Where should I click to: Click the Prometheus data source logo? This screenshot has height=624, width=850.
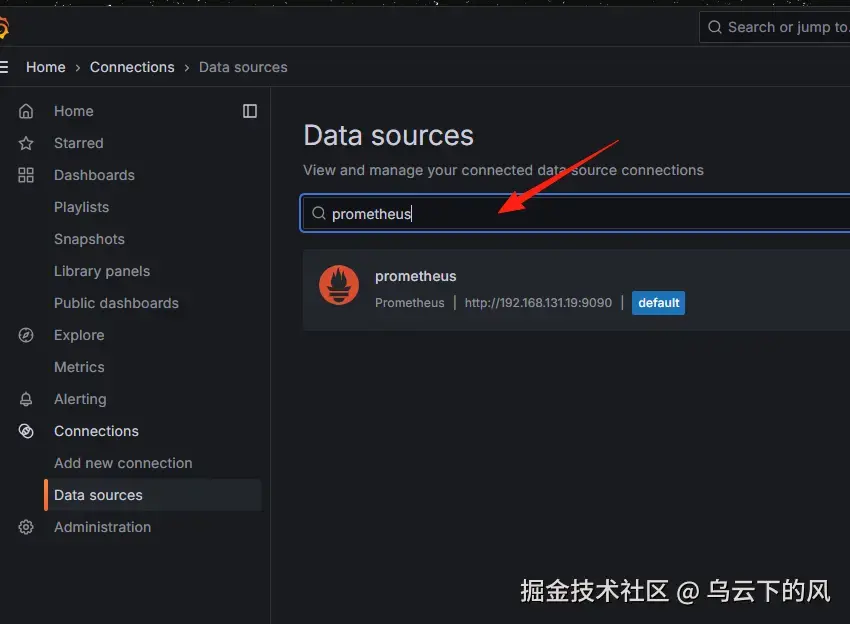point(338,285)
